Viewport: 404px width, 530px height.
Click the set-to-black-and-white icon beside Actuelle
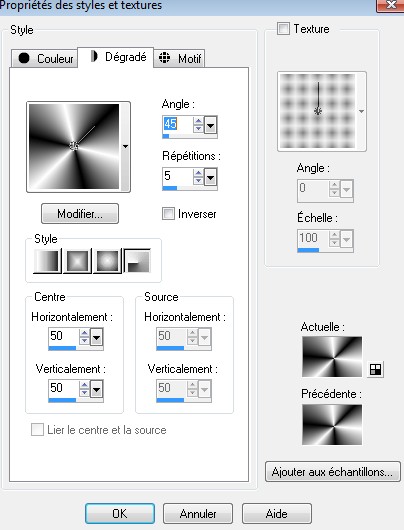375,369
